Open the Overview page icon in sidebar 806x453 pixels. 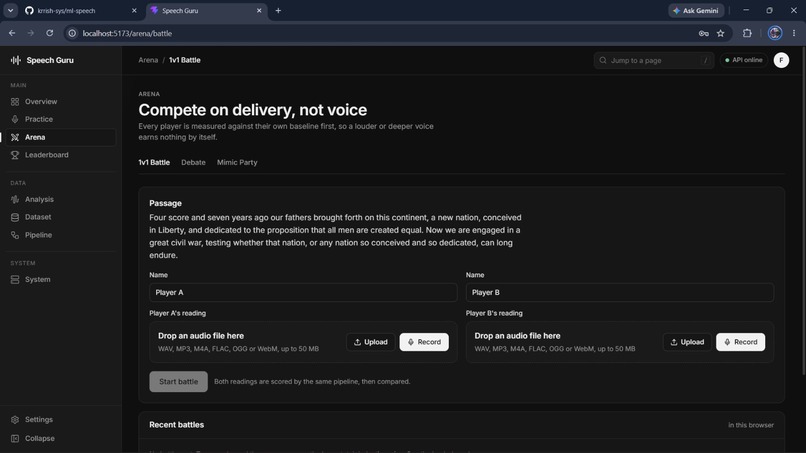[x=15, y=102]
